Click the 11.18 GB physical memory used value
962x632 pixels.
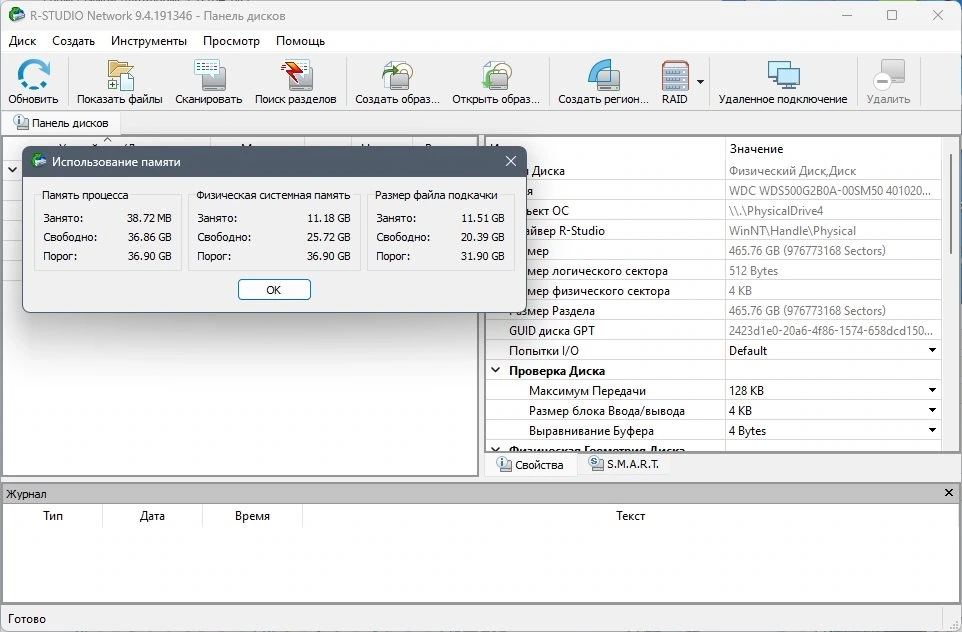click(329, 218)
